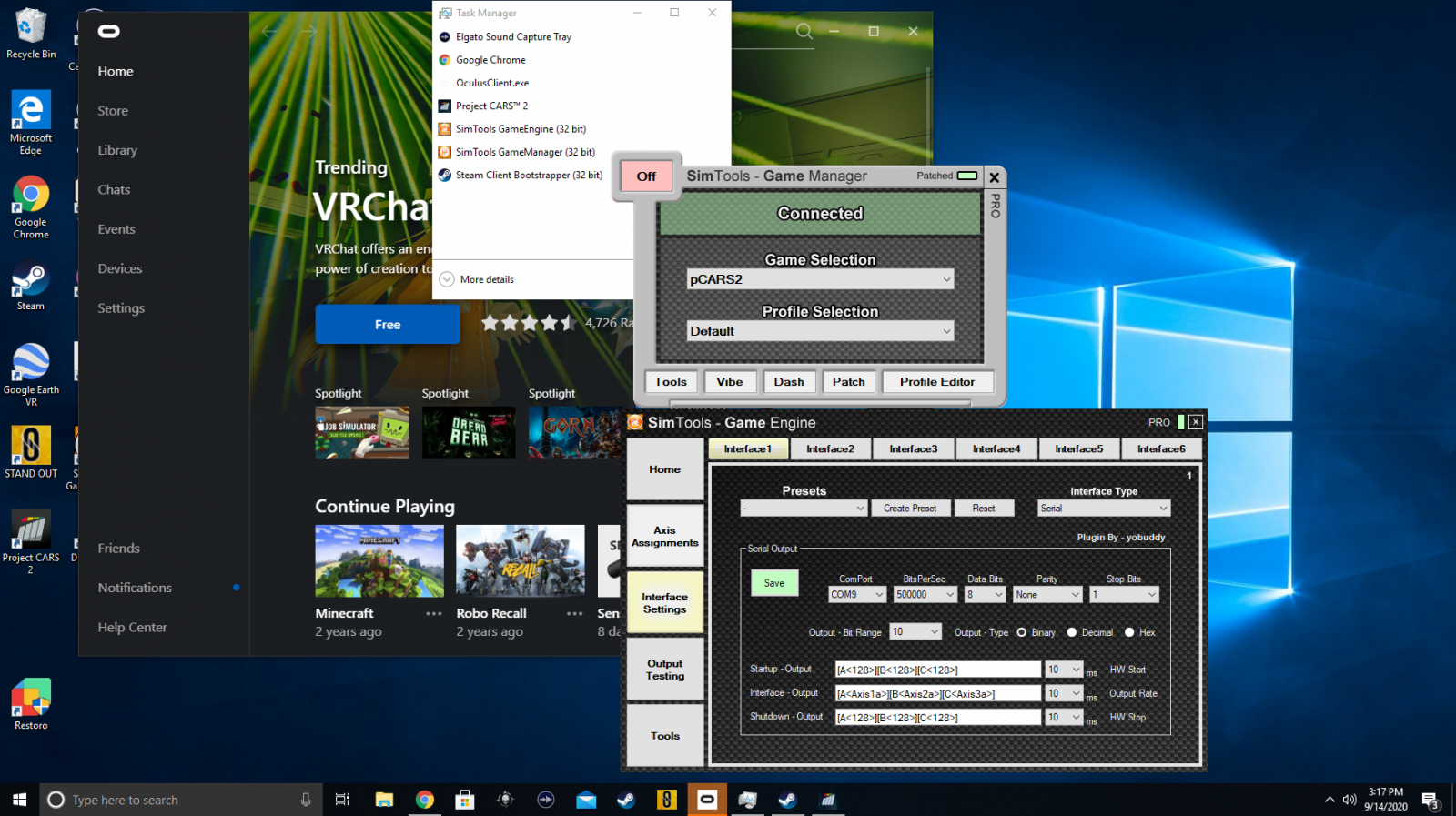The image size is (1456, 816).
Task: Open File Explorer from the taskbar
Action: click(x=384, y=800)
